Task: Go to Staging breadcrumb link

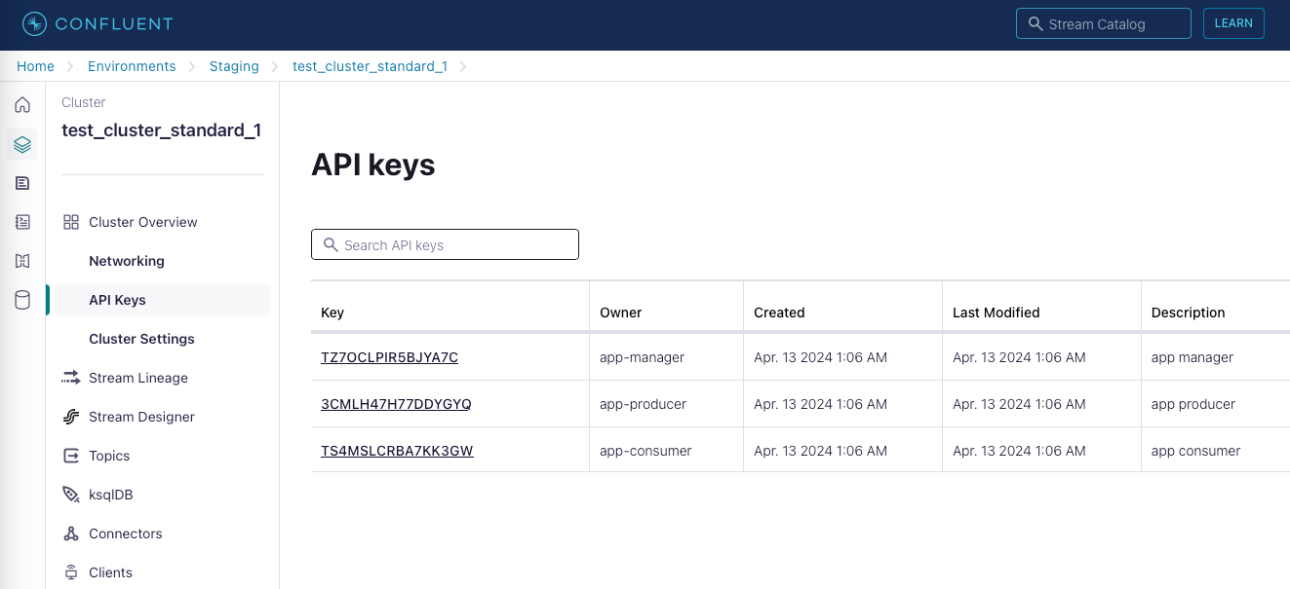Action: (x=234, y=66)
